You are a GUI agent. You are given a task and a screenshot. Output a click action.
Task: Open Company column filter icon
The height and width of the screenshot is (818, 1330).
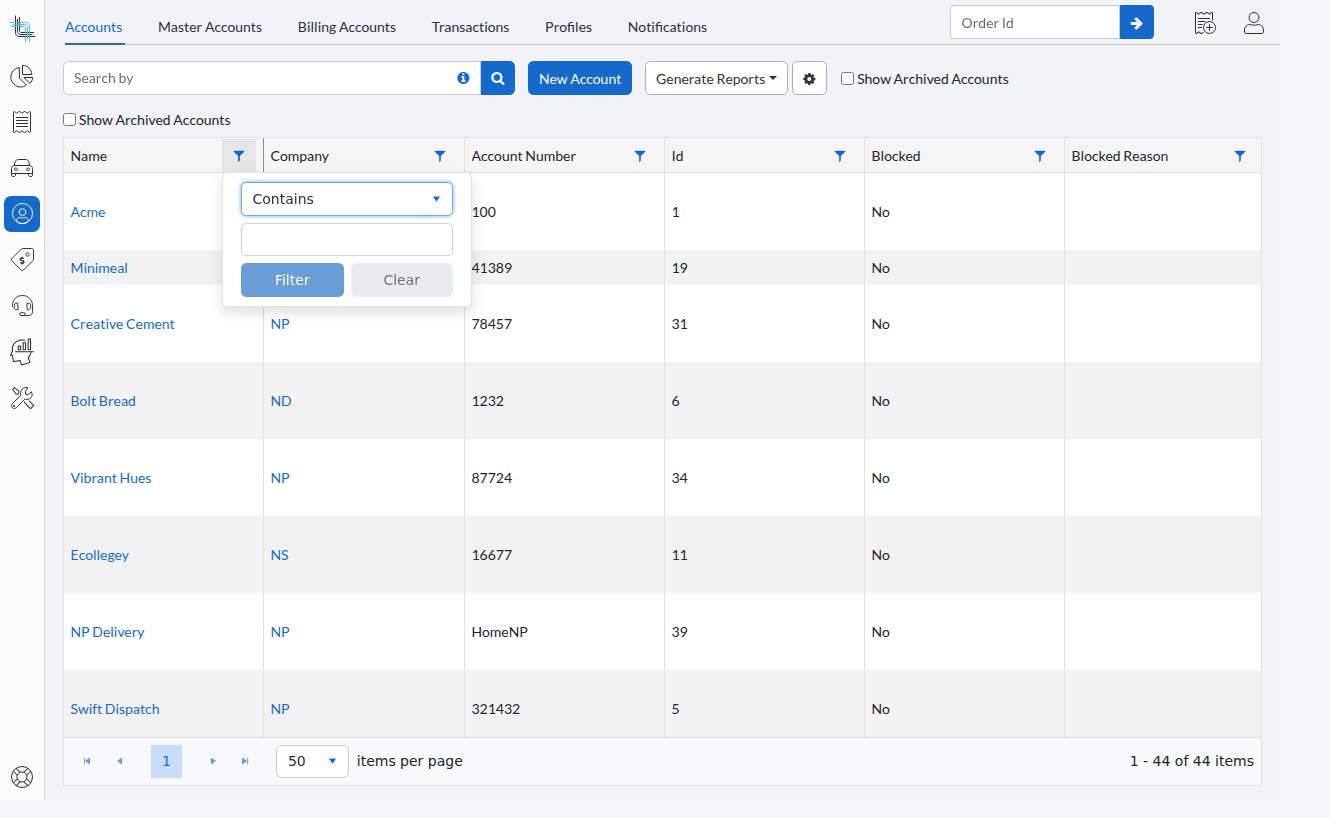pos(440,156)
